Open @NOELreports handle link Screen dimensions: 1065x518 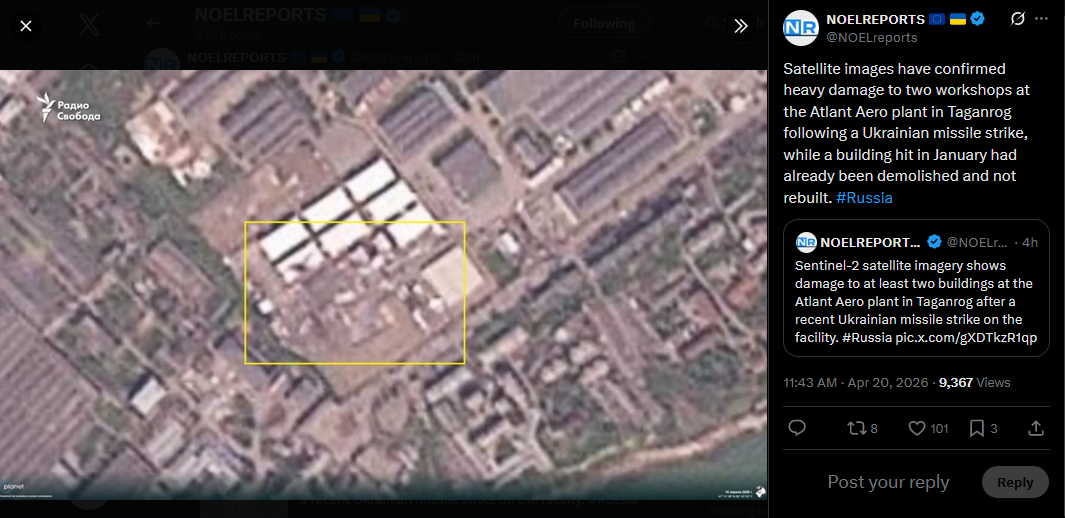(x=871, y=37)
